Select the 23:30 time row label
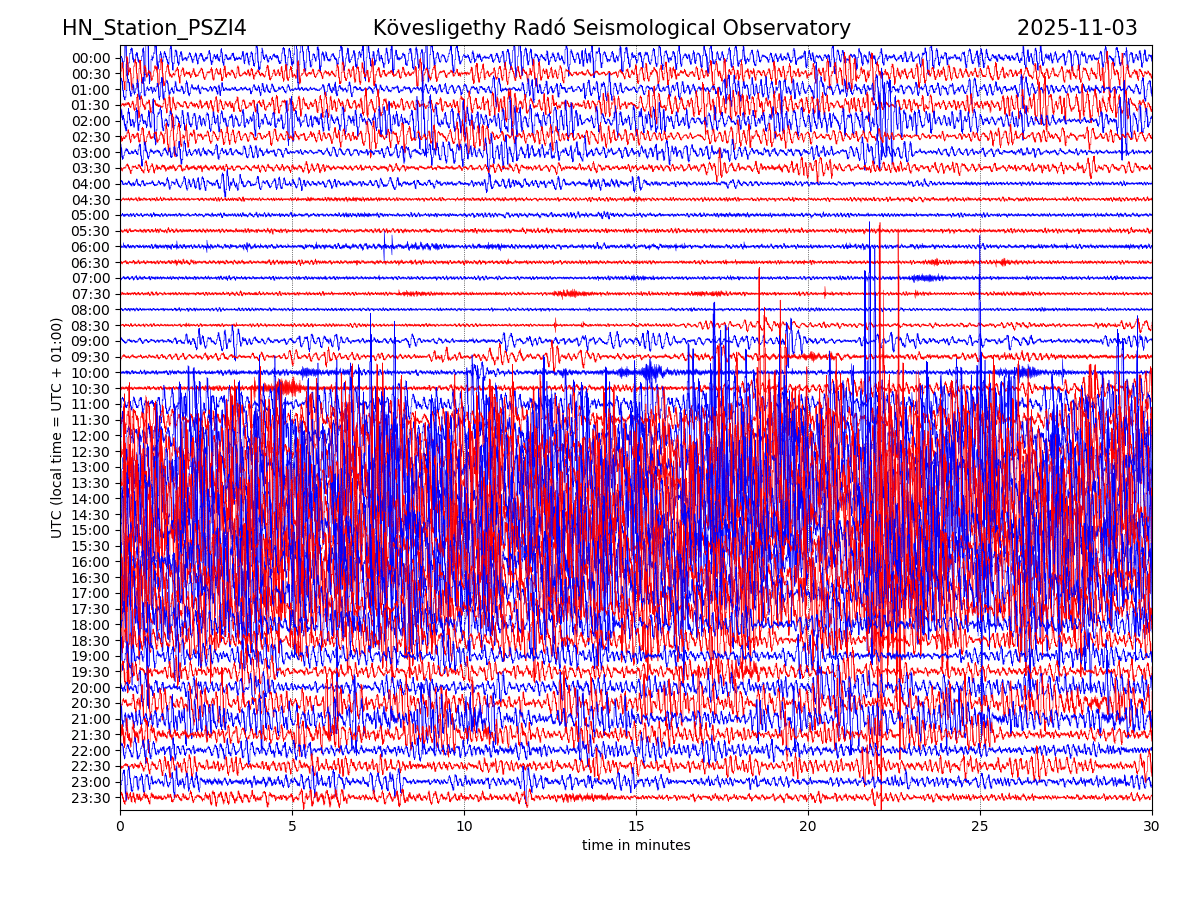Viewport: 1200px width, 900px height. pos(91,798)
